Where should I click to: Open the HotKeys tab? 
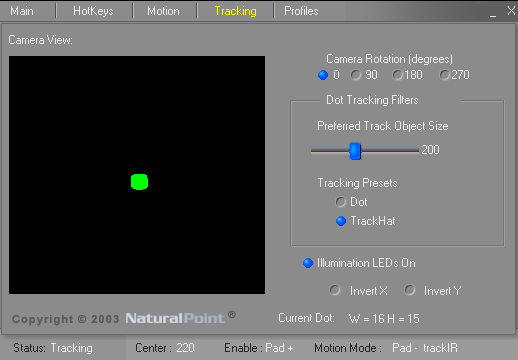tap(93, 11)
